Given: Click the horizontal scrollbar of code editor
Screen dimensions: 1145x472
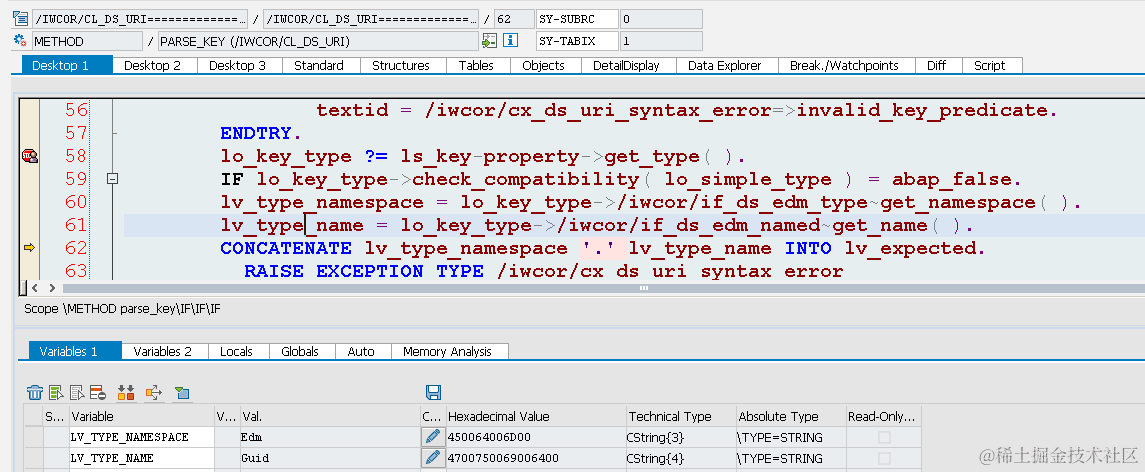Looking at the screenshot, I should click(603, 288).
